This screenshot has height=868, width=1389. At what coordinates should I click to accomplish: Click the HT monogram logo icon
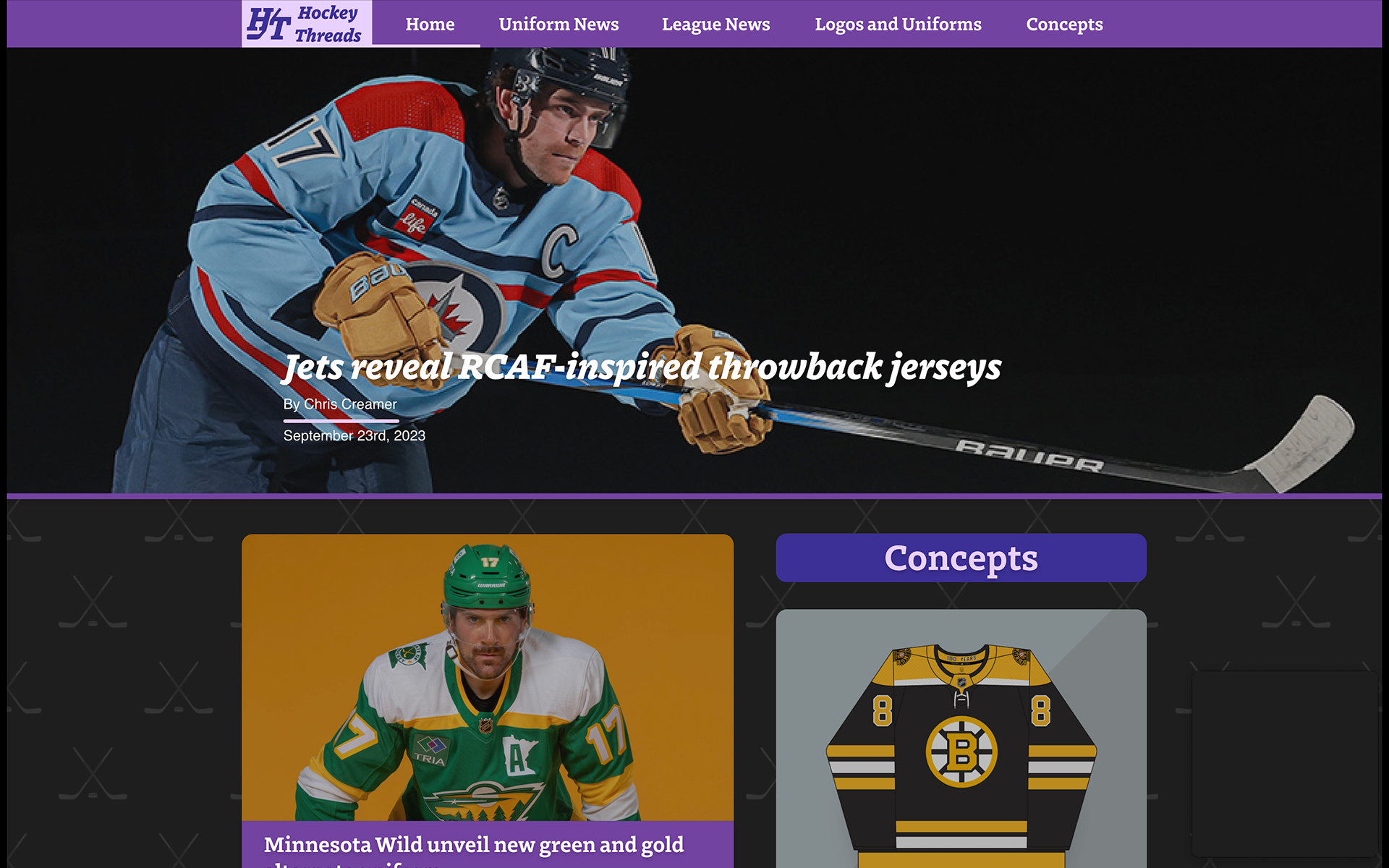click(x=268, y=24)
